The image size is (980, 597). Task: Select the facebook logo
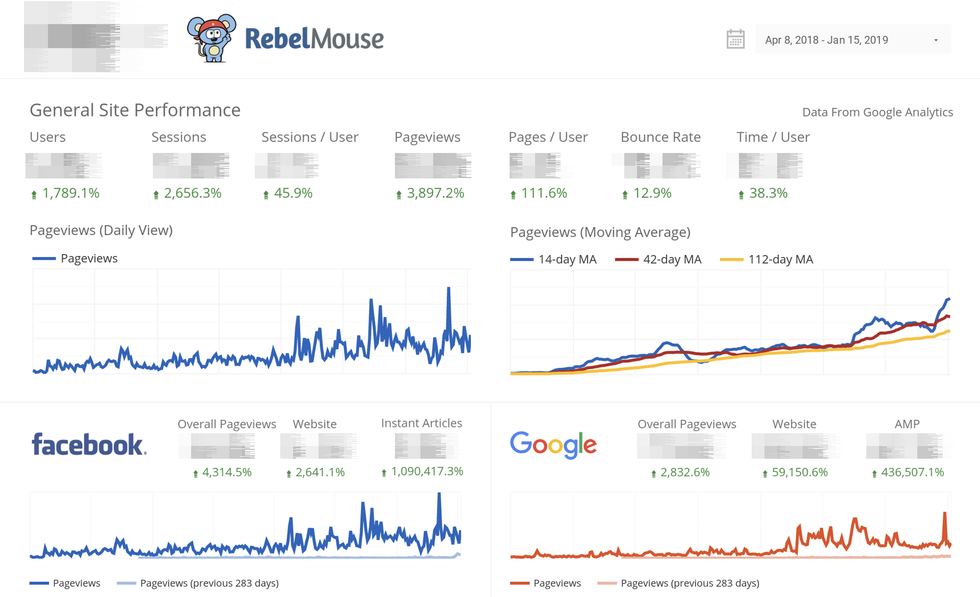click(89, 444)
